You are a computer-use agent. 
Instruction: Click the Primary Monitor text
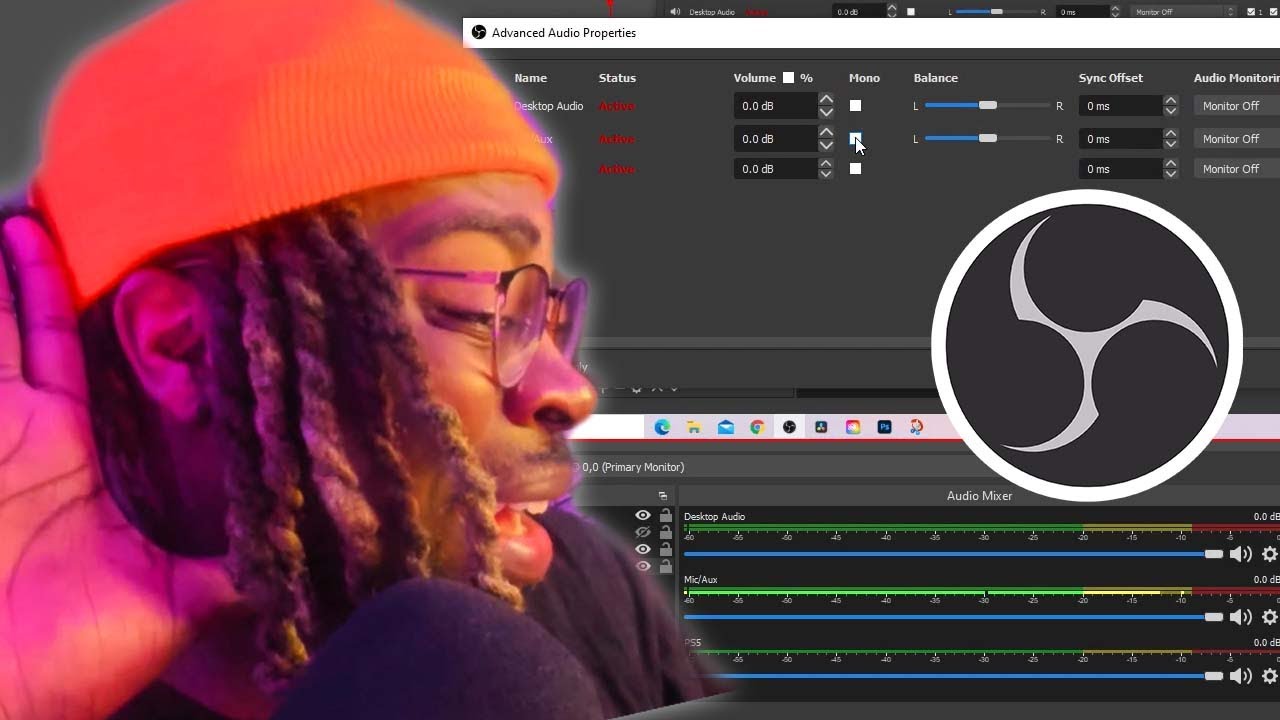642,467
